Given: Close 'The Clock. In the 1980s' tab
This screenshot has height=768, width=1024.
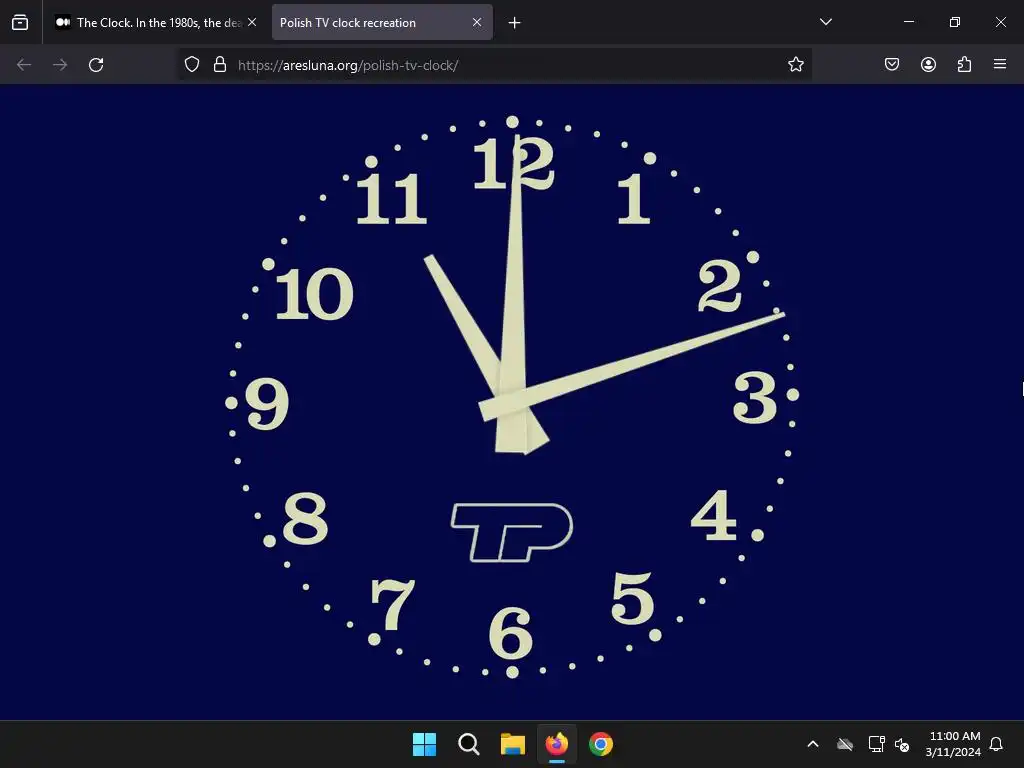Looking at the screenshot, I should [252, 22].
